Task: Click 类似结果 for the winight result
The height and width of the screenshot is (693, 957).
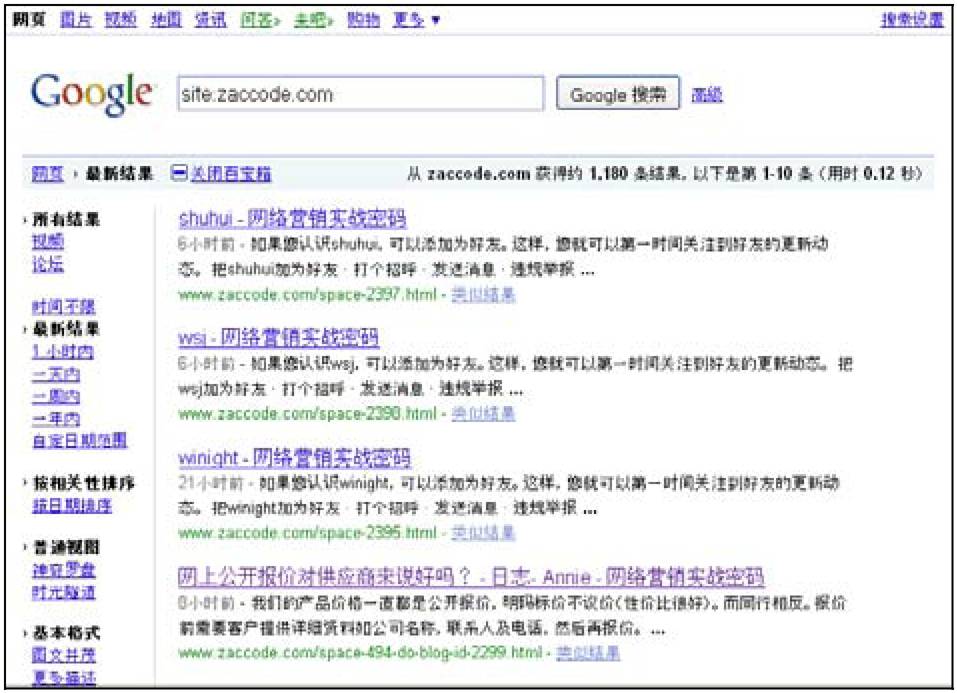Action: pyautogui.click(x=483, y=532)
